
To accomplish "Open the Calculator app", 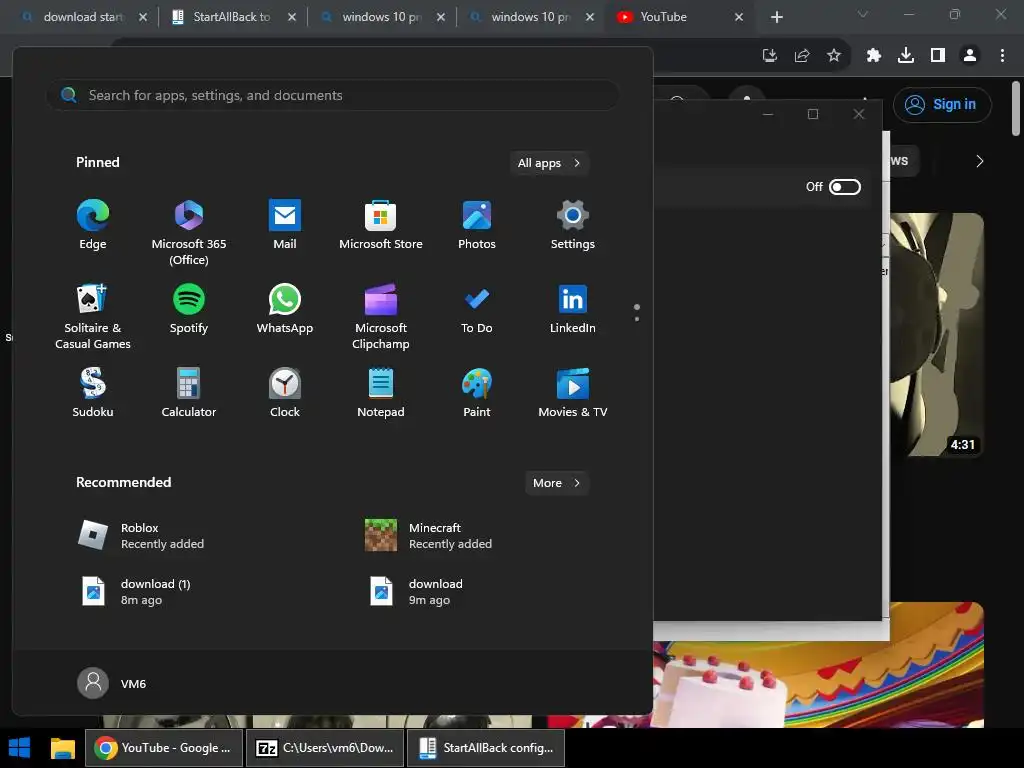I will [189, 393].
